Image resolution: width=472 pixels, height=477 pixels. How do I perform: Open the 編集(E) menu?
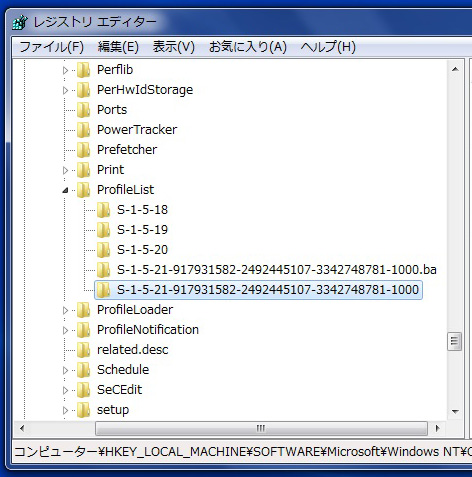118,47
